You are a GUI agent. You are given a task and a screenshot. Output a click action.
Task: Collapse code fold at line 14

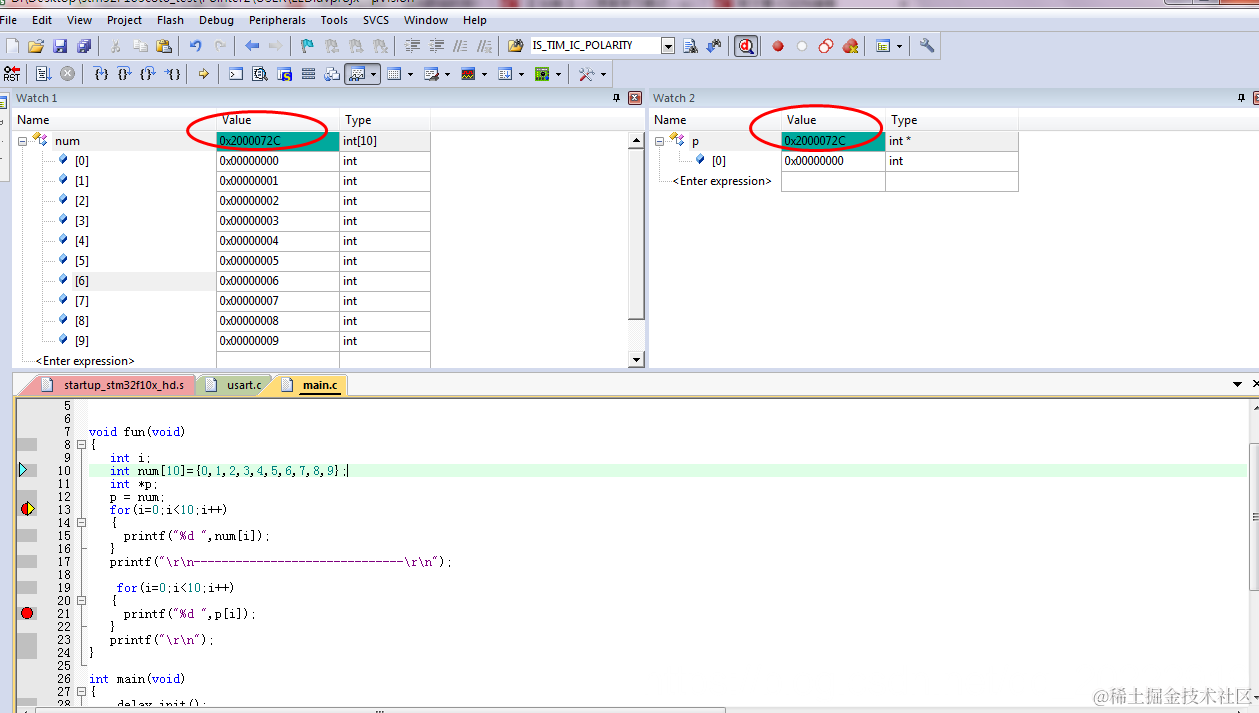(81, 523)
